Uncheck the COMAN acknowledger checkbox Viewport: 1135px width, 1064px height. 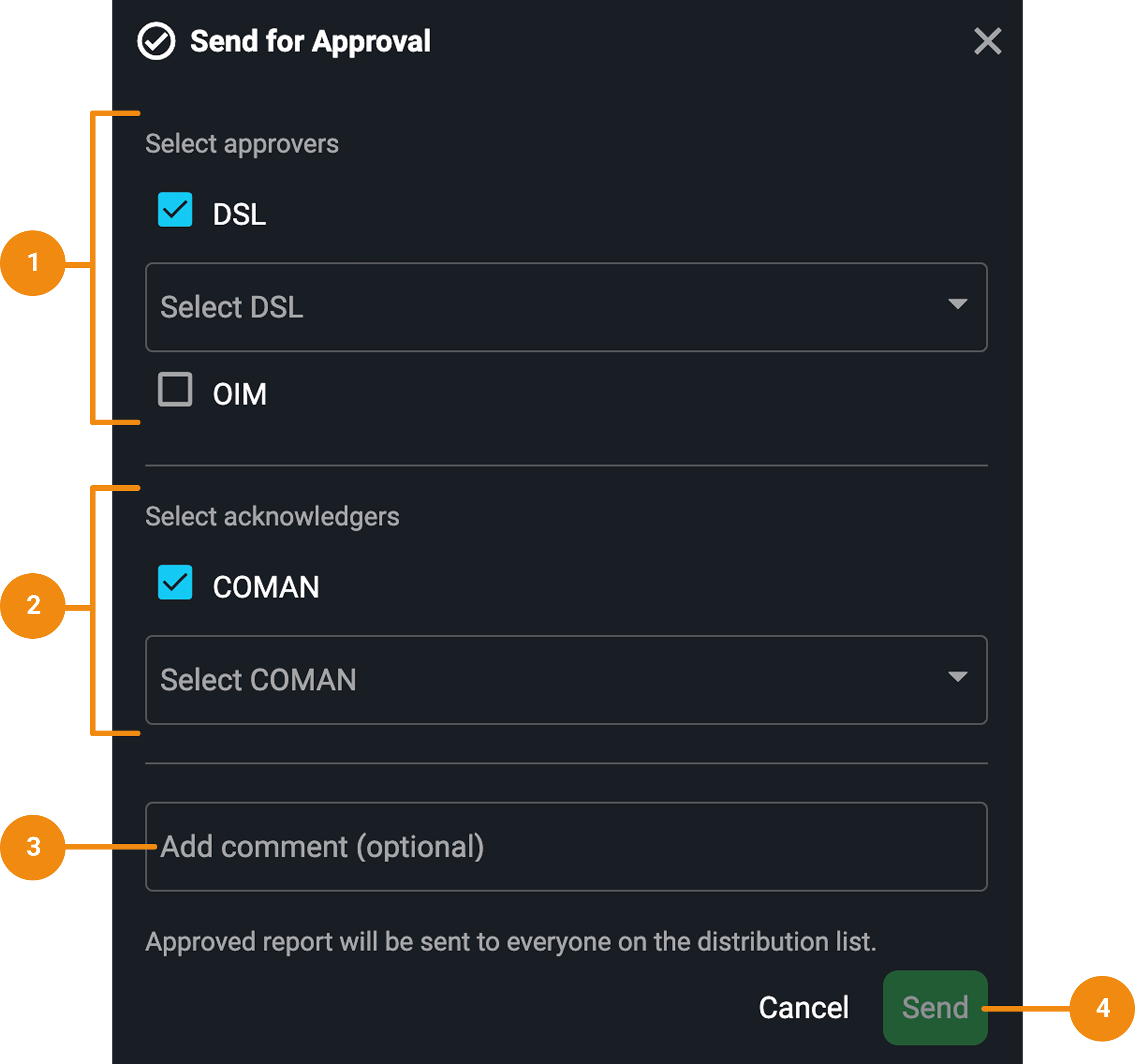click(175, 582)
